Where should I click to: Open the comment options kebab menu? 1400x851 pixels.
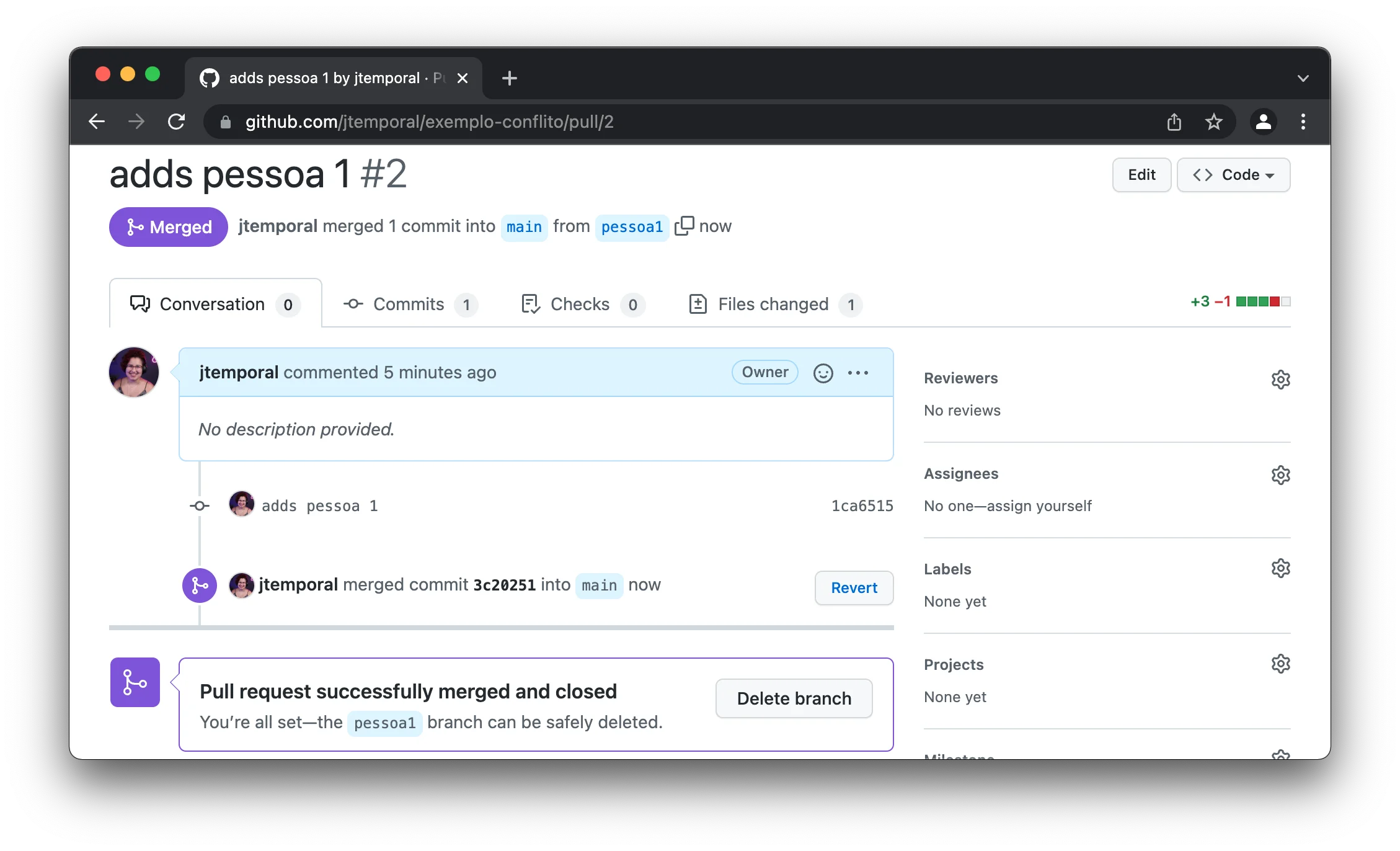(858, 373)
